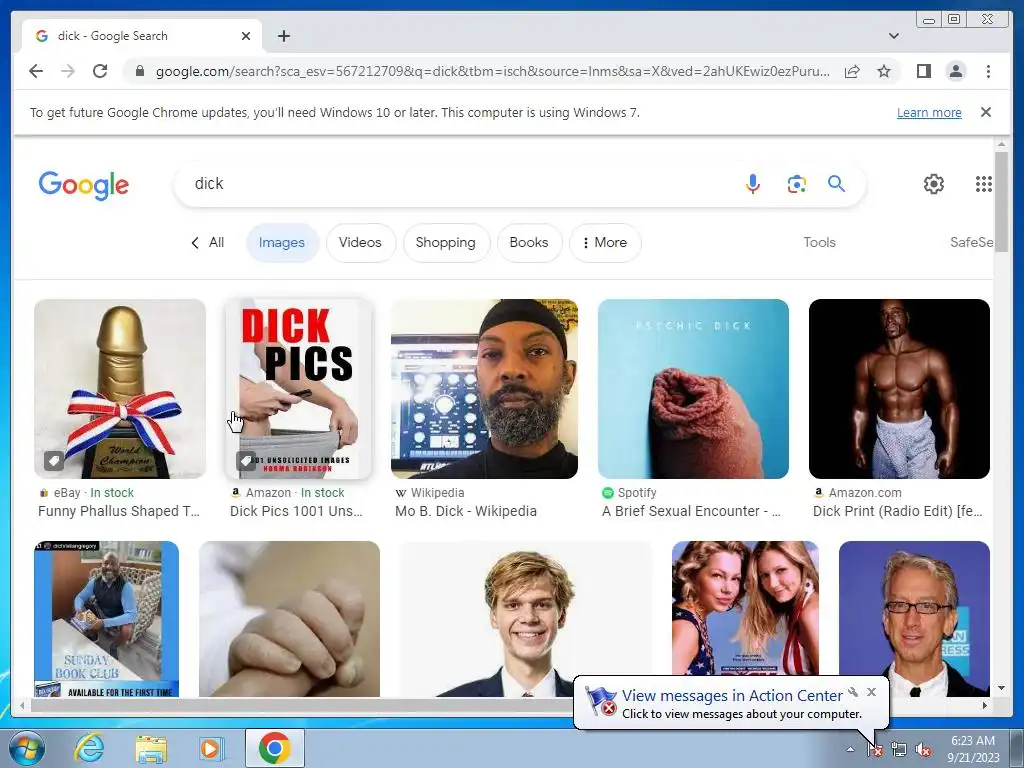Share this page icon in address bar

[852, 71]
